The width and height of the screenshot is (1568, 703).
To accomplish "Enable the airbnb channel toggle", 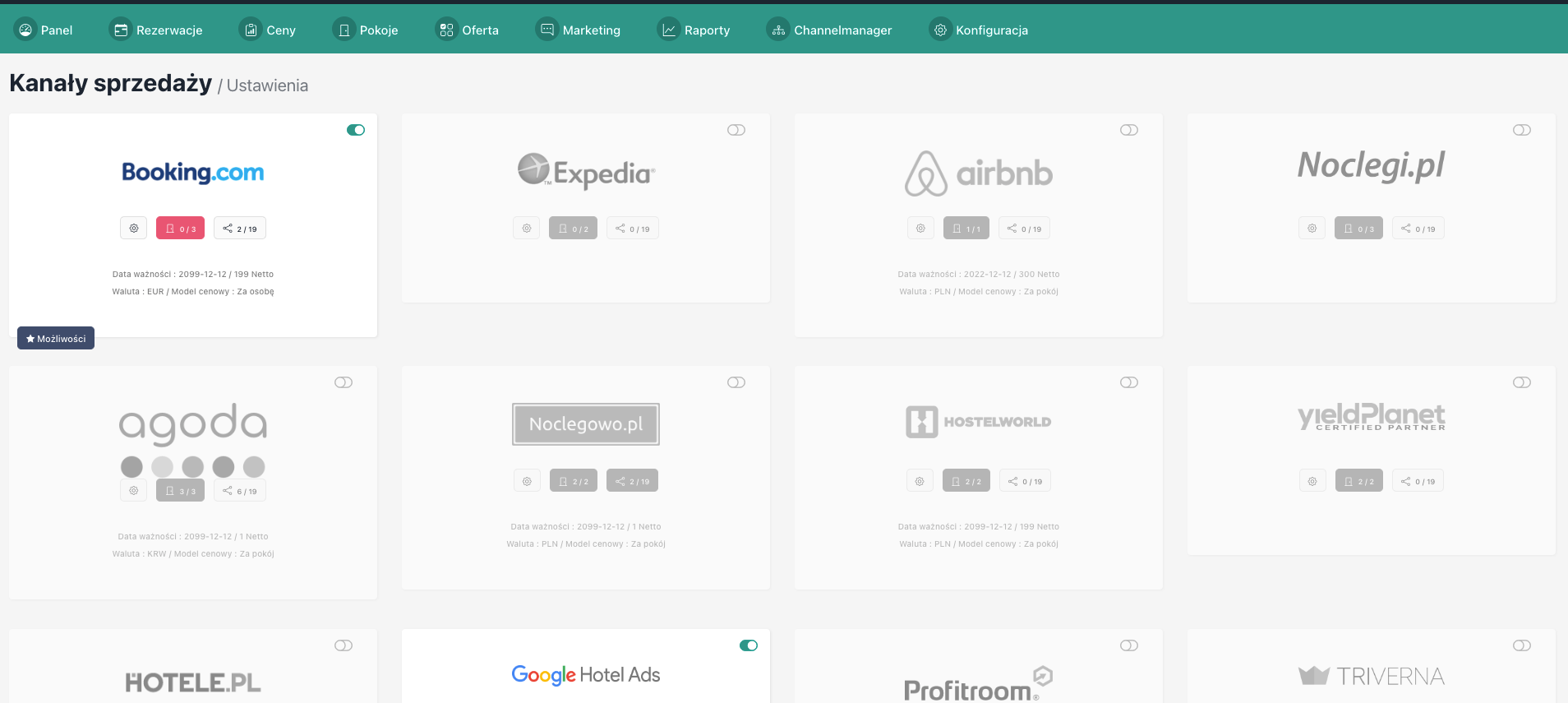I will pyautogui.click(x=1129, y=130).
